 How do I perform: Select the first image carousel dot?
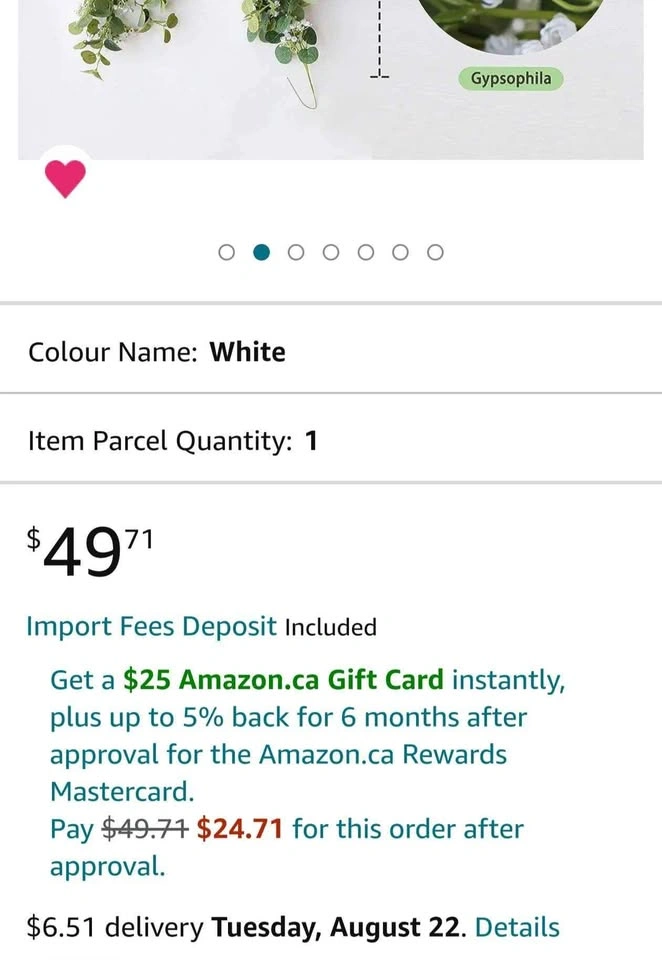point(227,252)
